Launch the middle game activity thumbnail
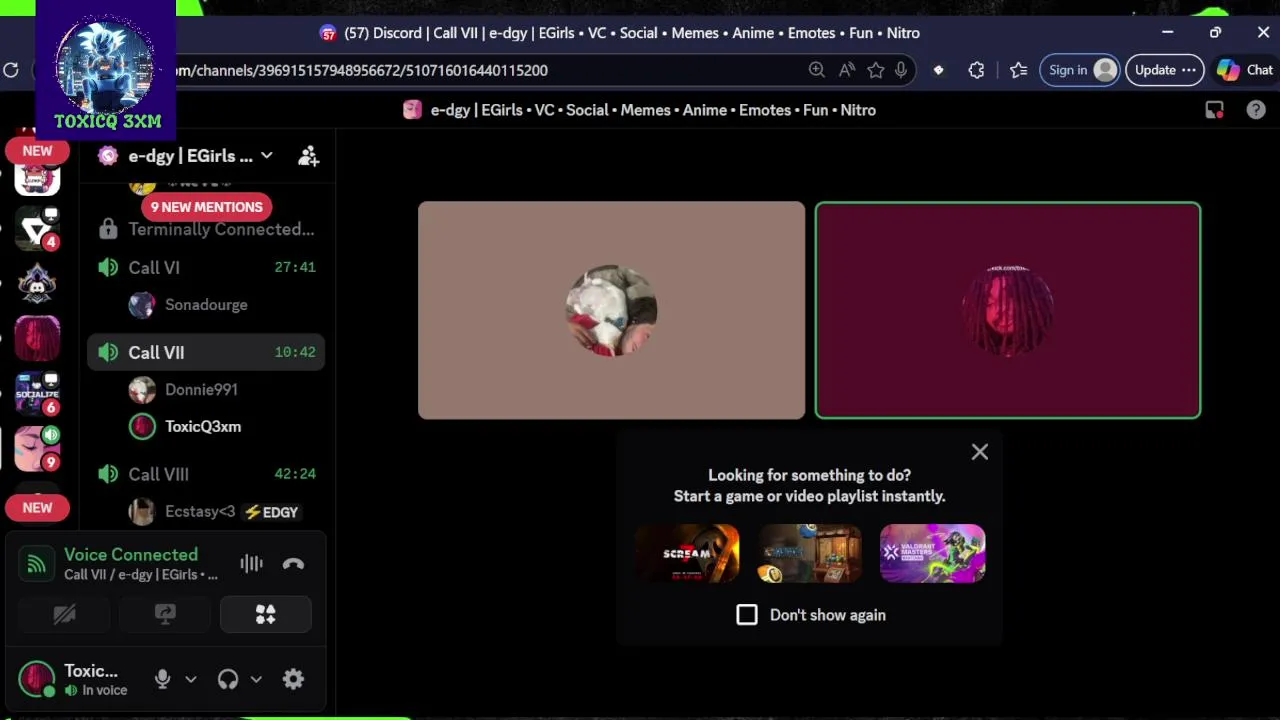 click(809, 553)
